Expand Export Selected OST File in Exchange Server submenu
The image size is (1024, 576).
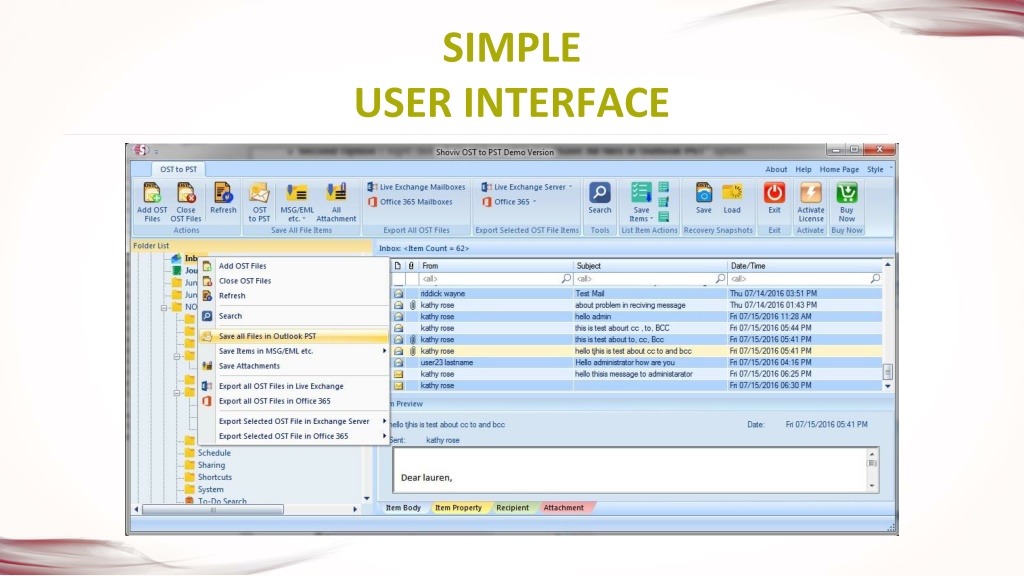click(384, 421)
